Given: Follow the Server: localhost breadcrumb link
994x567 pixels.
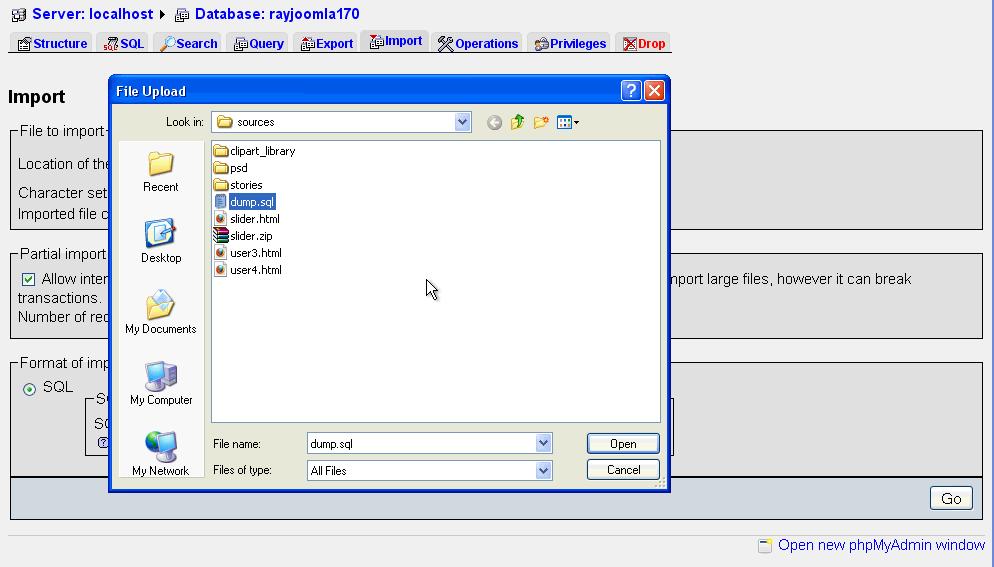Looking at the screenshot, I should [93, 14].
